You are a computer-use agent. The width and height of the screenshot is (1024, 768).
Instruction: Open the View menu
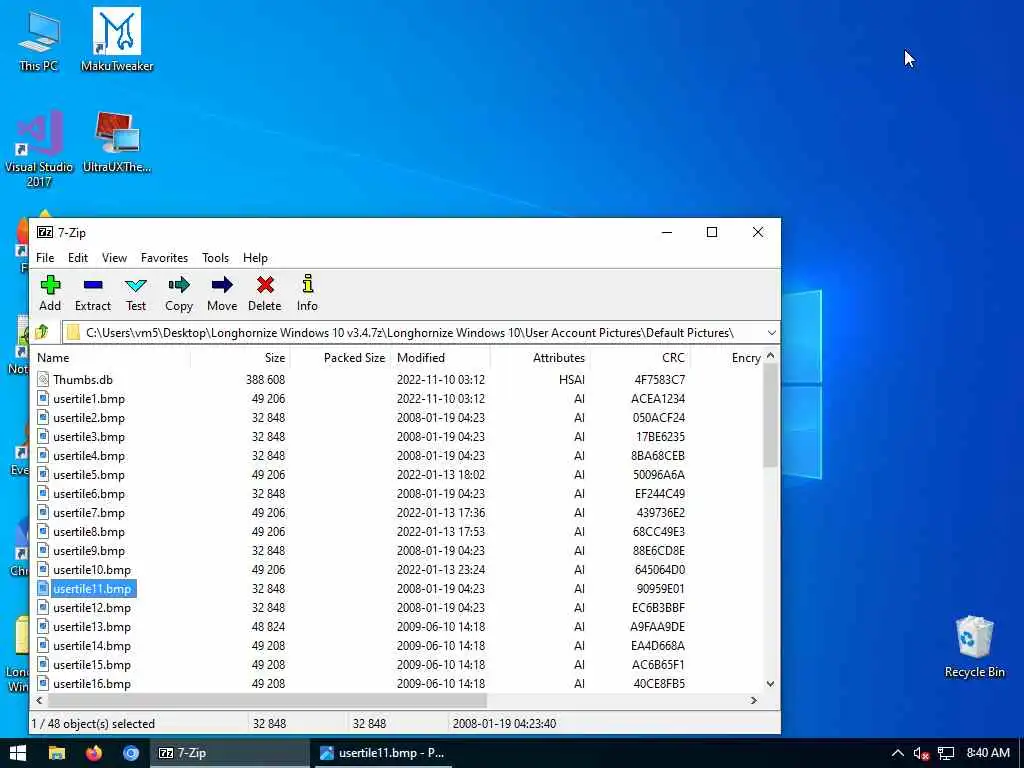point(114,258)
